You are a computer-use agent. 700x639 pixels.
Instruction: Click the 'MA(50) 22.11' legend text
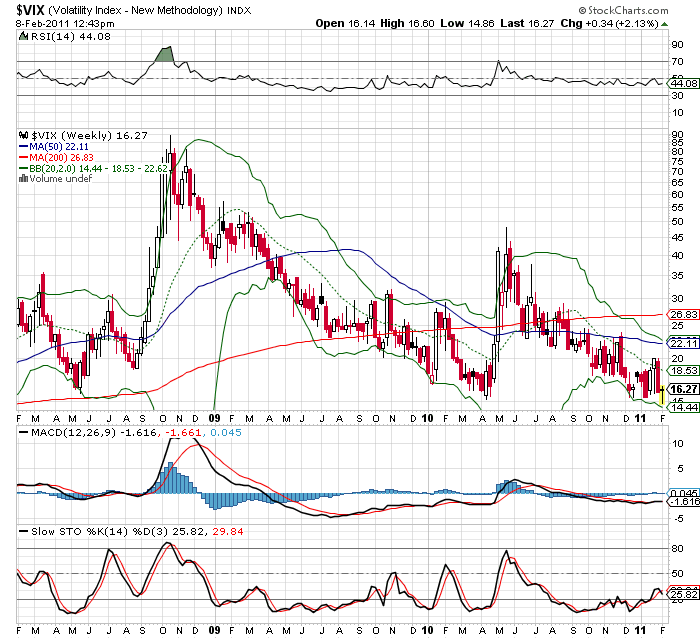[x=59, y=146]
